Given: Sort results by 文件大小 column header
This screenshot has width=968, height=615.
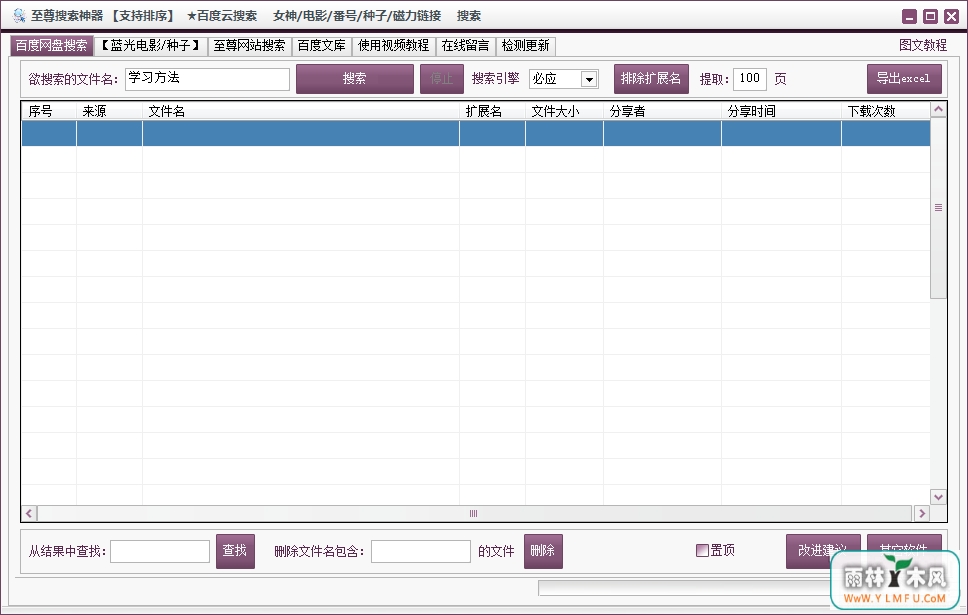Looking at the screenshot, I should (564, 111).
